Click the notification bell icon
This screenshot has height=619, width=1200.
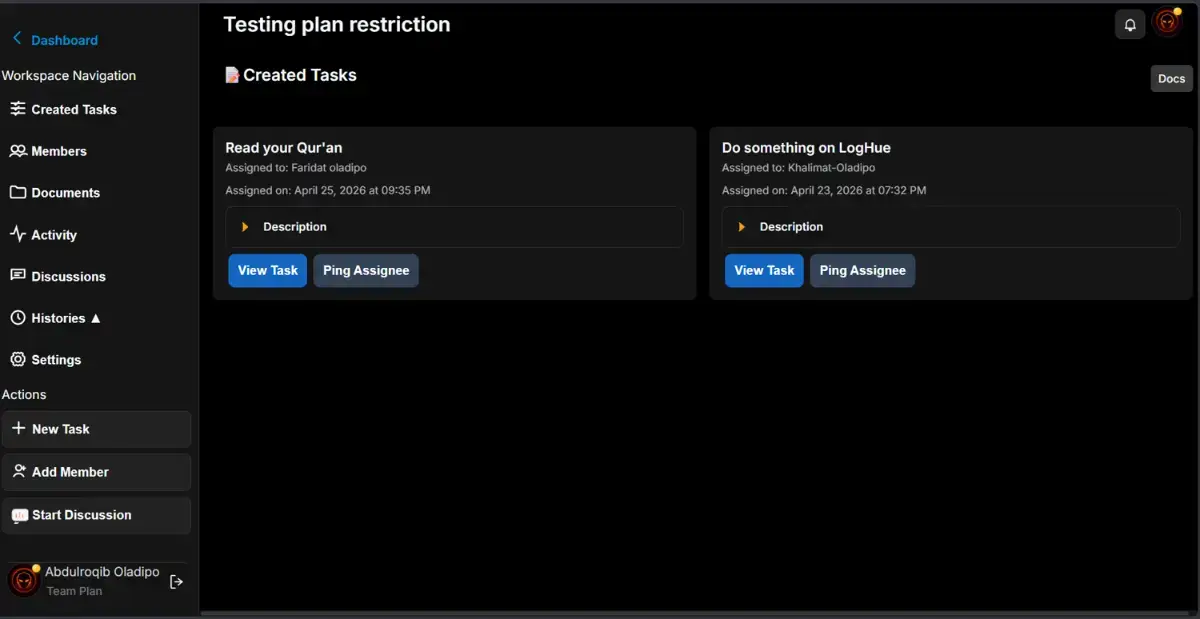pos(1130,25)
